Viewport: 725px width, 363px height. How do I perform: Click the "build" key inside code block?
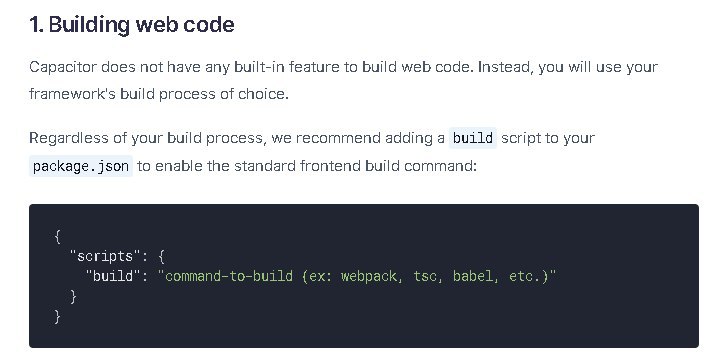[113, 276]
